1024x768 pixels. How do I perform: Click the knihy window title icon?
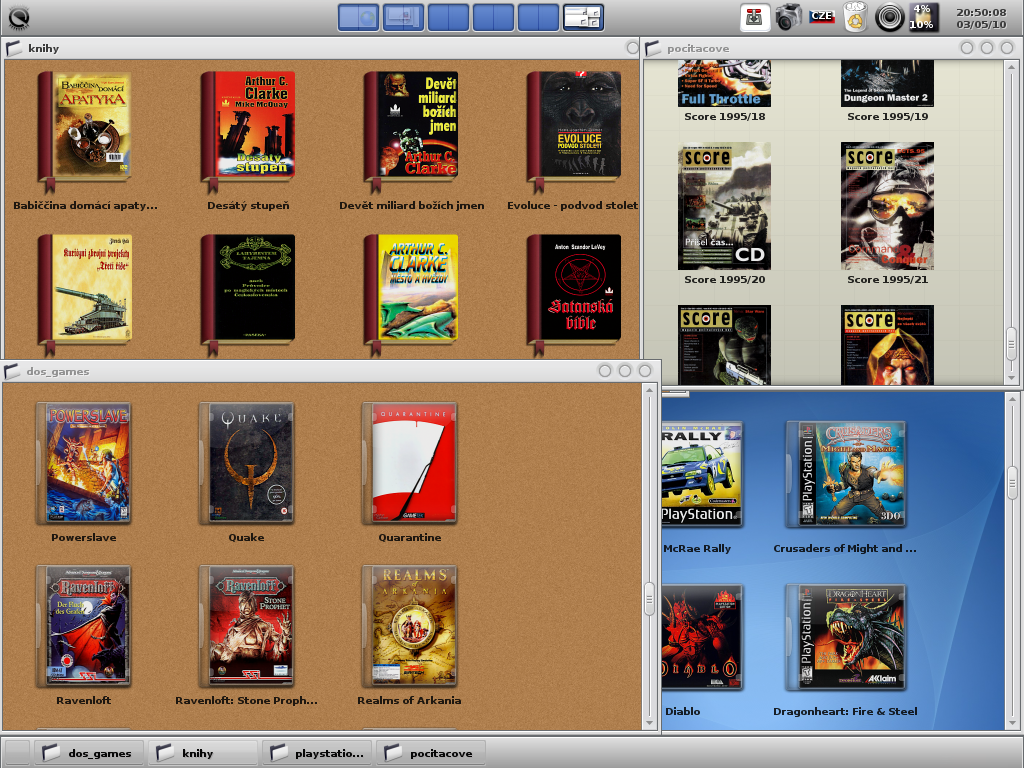[14, 48]
